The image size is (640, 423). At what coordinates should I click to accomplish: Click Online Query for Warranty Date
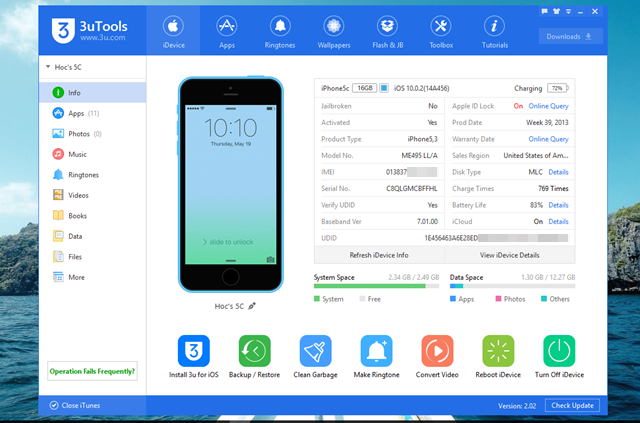click(x=548, y=139)
